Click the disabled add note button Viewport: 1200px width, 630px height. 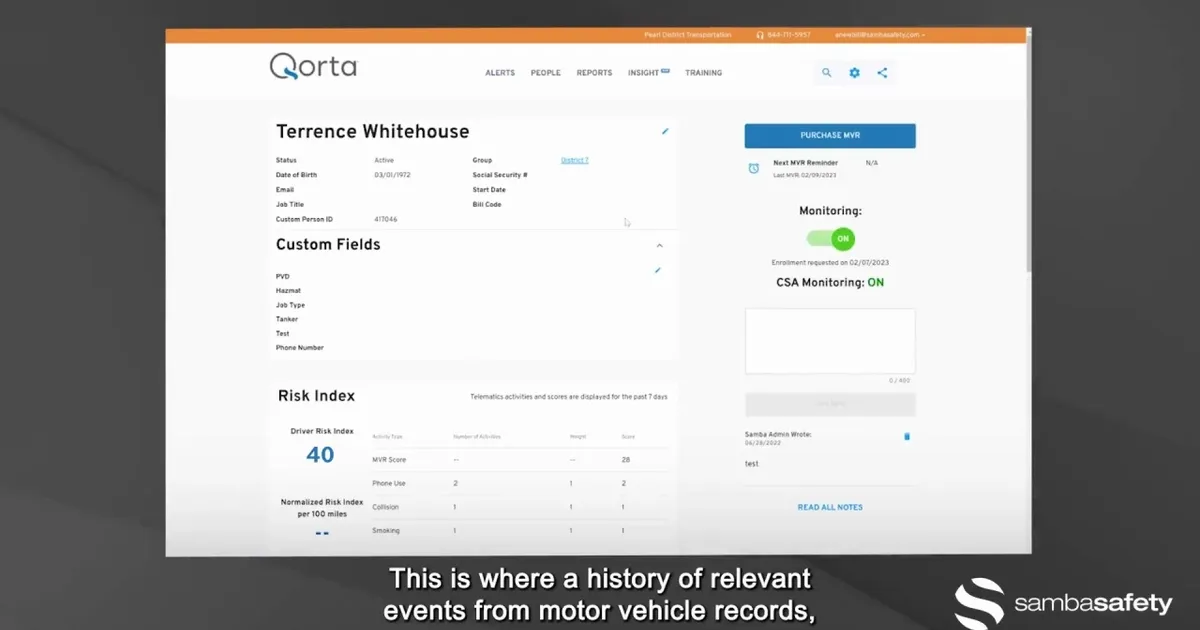coord(830,404)
